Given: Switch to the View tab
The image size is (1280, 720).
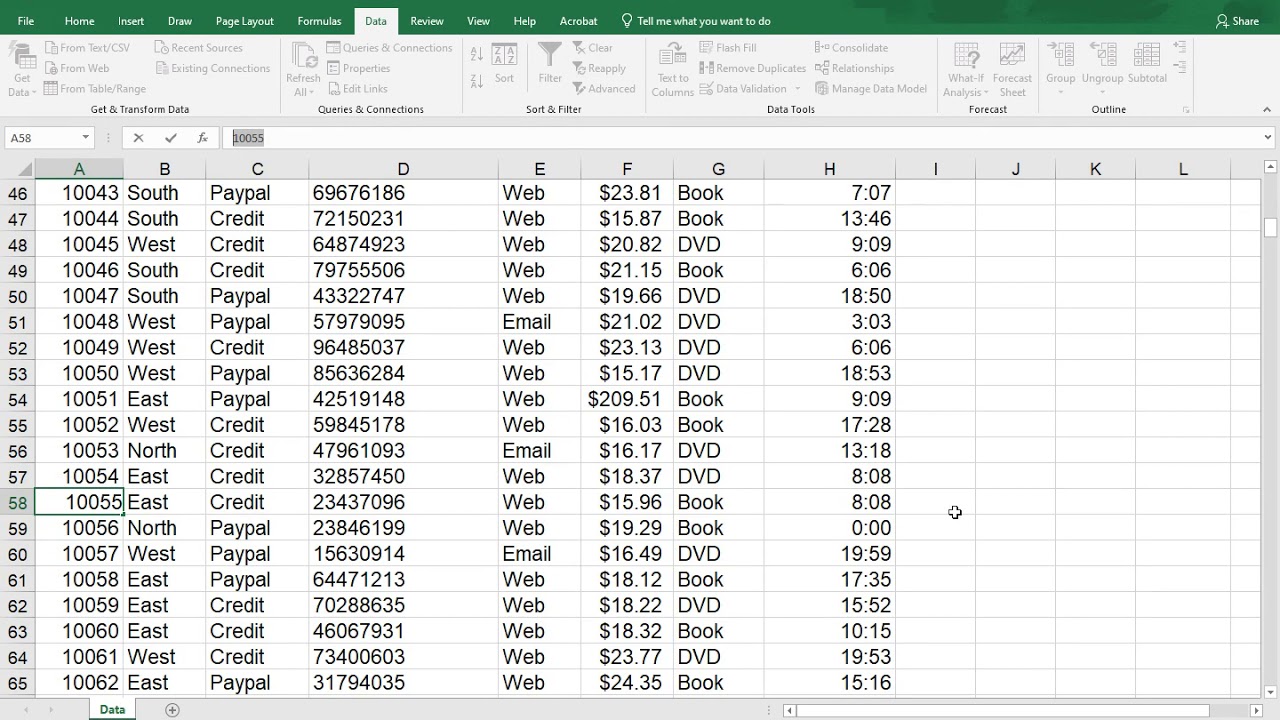Looking at the screenshot, I should pos(478,21).
